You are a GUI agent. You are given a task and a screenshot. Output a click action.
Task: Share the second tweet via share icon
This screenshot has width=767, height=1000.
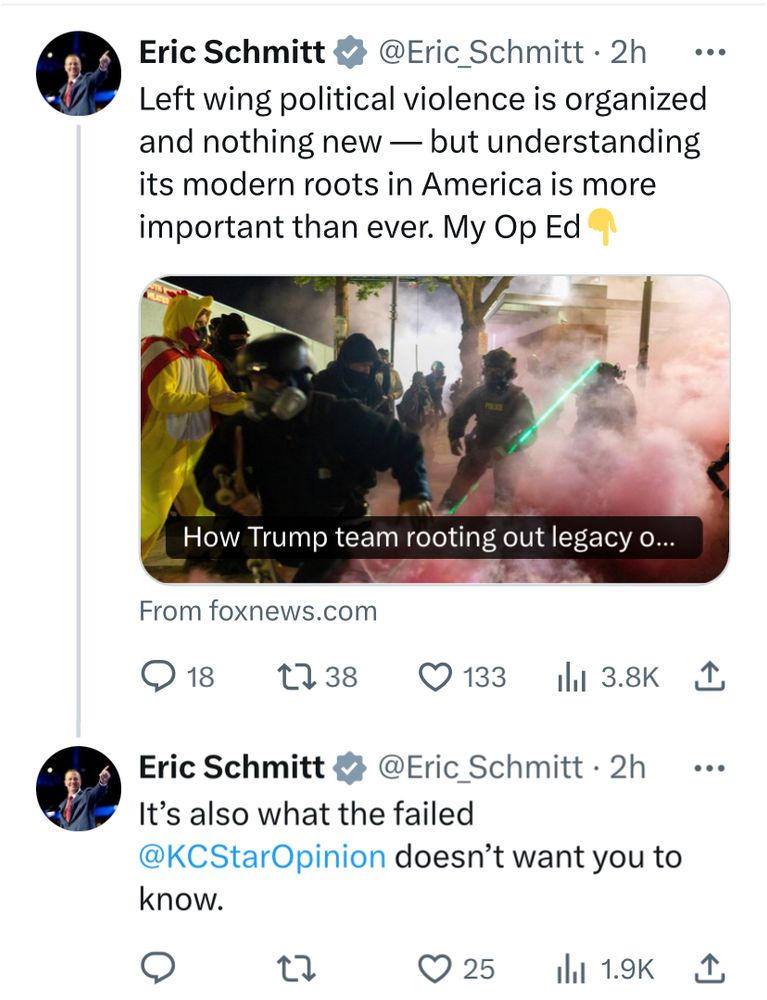pos(707,968)
